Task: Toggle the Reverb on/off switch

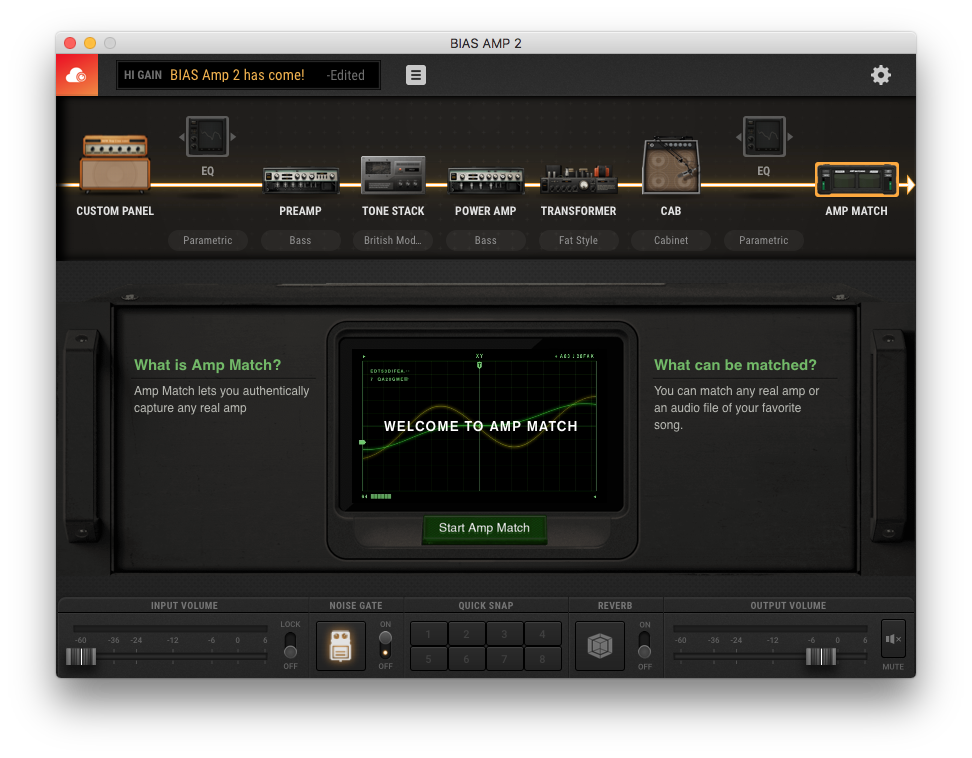Action: coord(645,645)
